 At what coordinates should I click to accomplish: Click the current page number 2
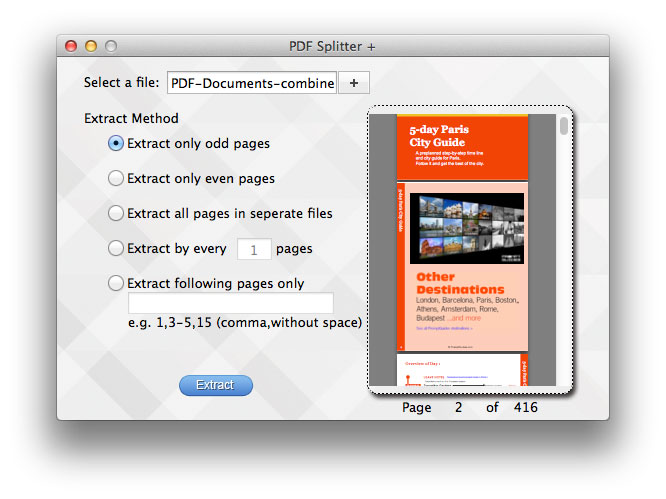pos(458,407)
